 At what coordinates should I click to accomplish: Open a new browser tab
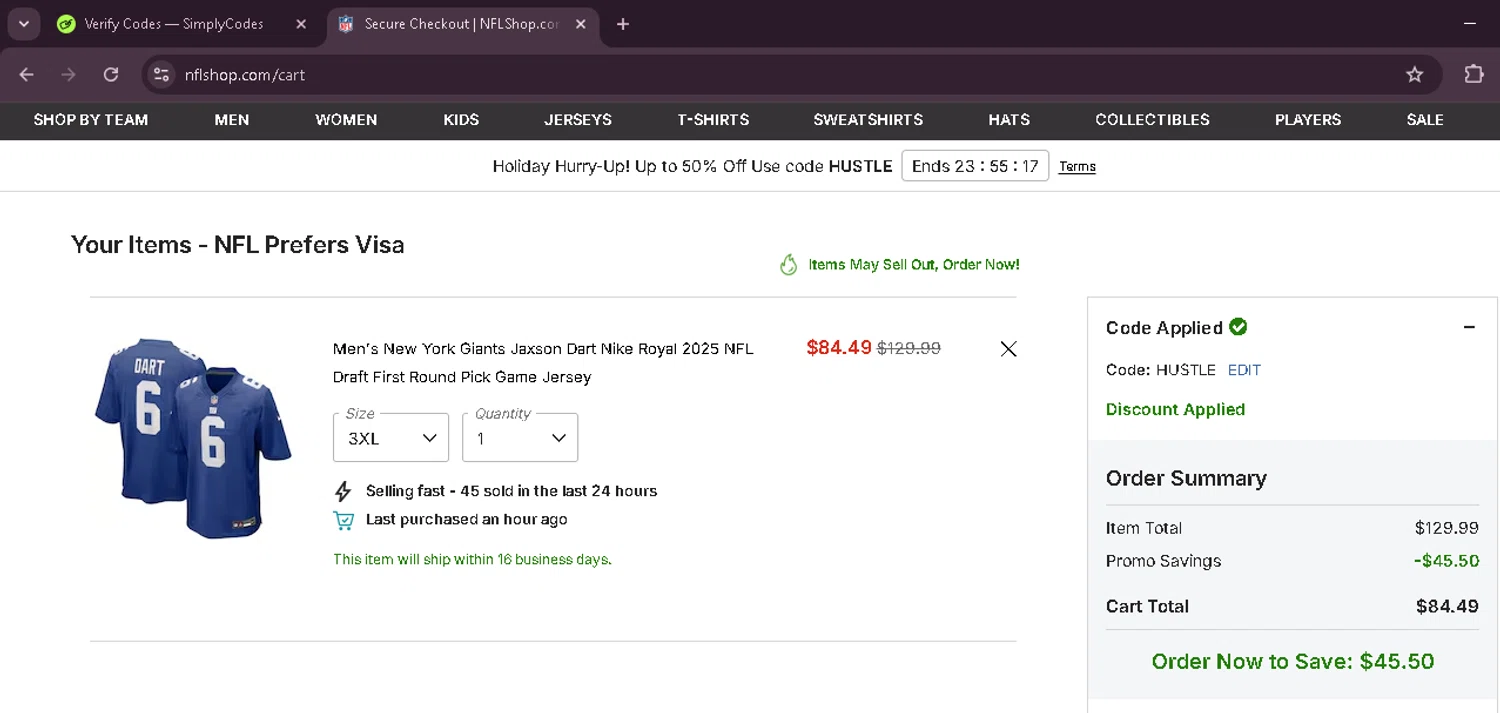tap(623, 24)
